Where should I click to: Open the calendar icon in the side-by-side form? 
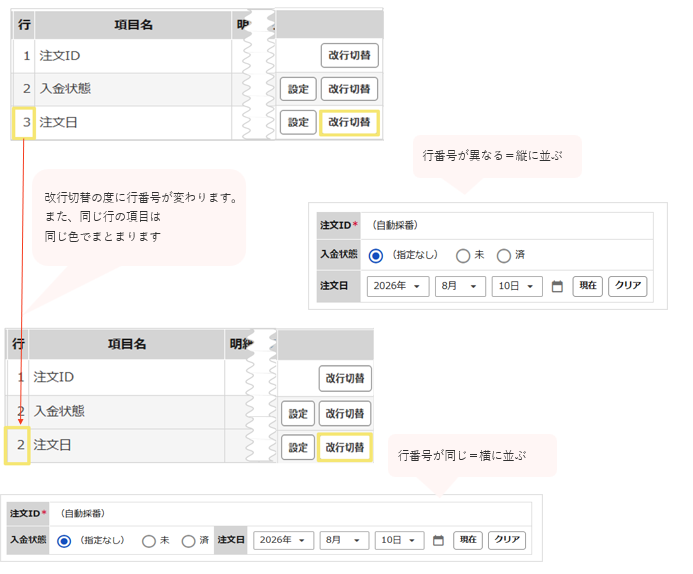point(438,540)
